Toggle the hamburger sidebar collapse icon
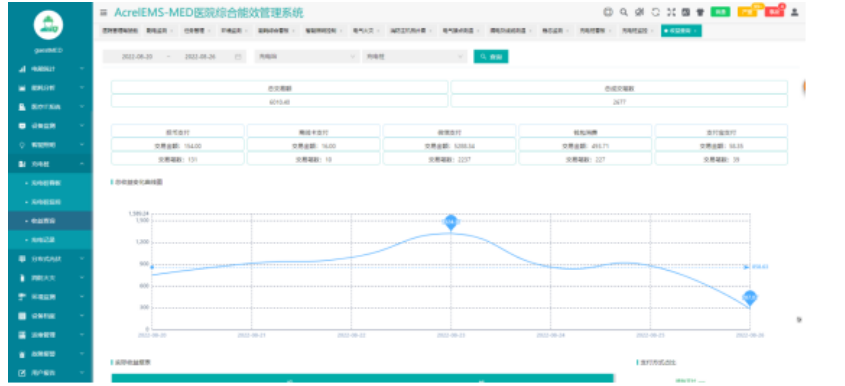 [x=103, y=12]
